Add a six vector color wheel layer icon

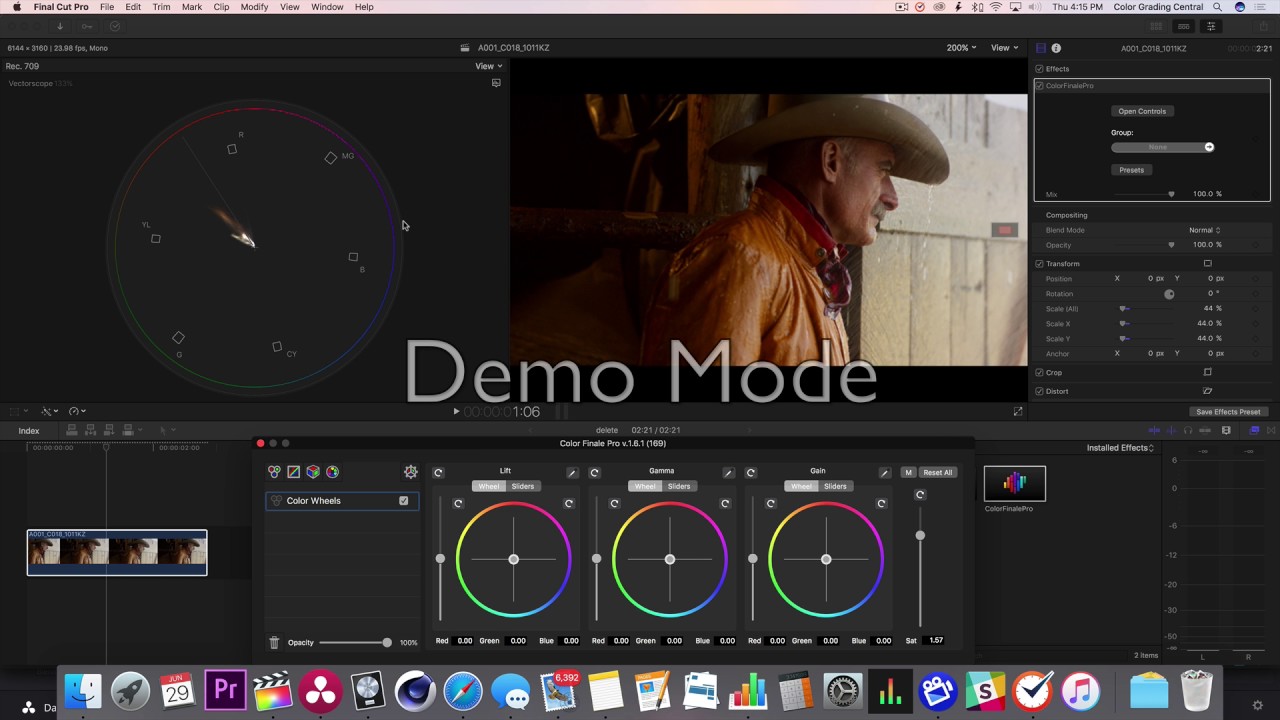click(x=332, y=472)
